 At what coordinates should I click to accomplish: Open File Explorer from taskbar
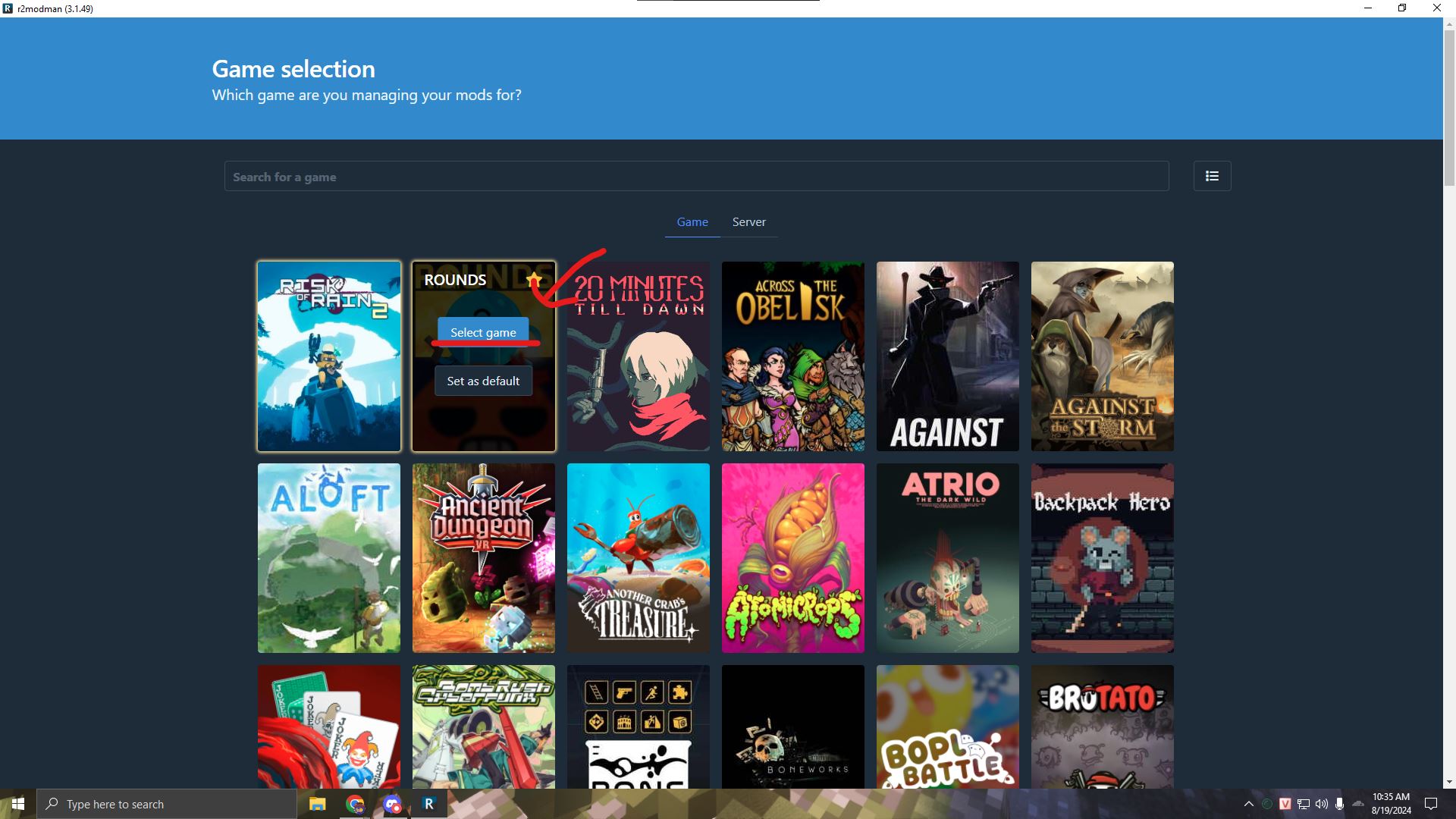coord(317,804)
